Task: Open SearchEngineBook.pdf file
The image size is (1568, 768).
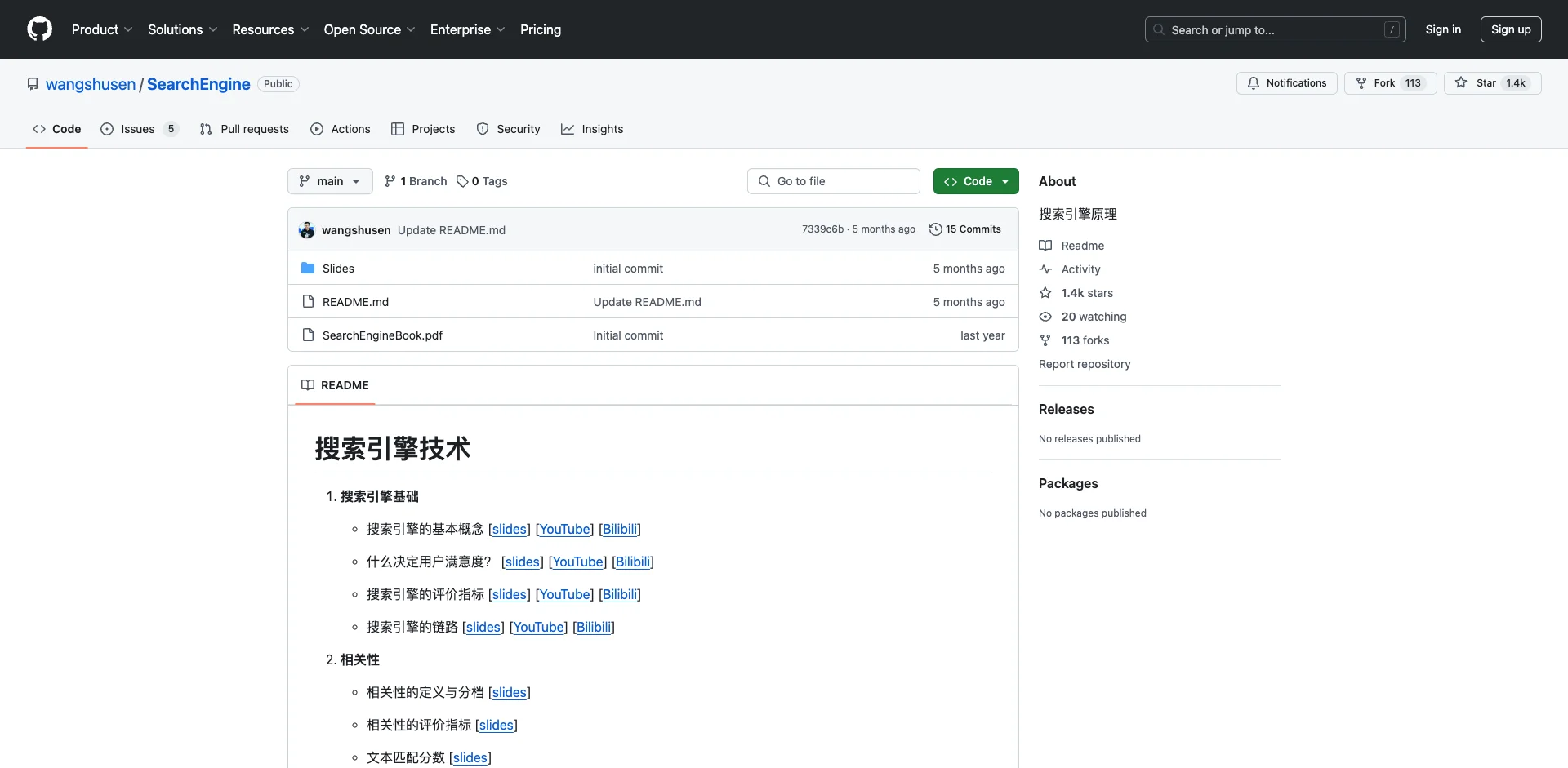Action: point(382,335)
